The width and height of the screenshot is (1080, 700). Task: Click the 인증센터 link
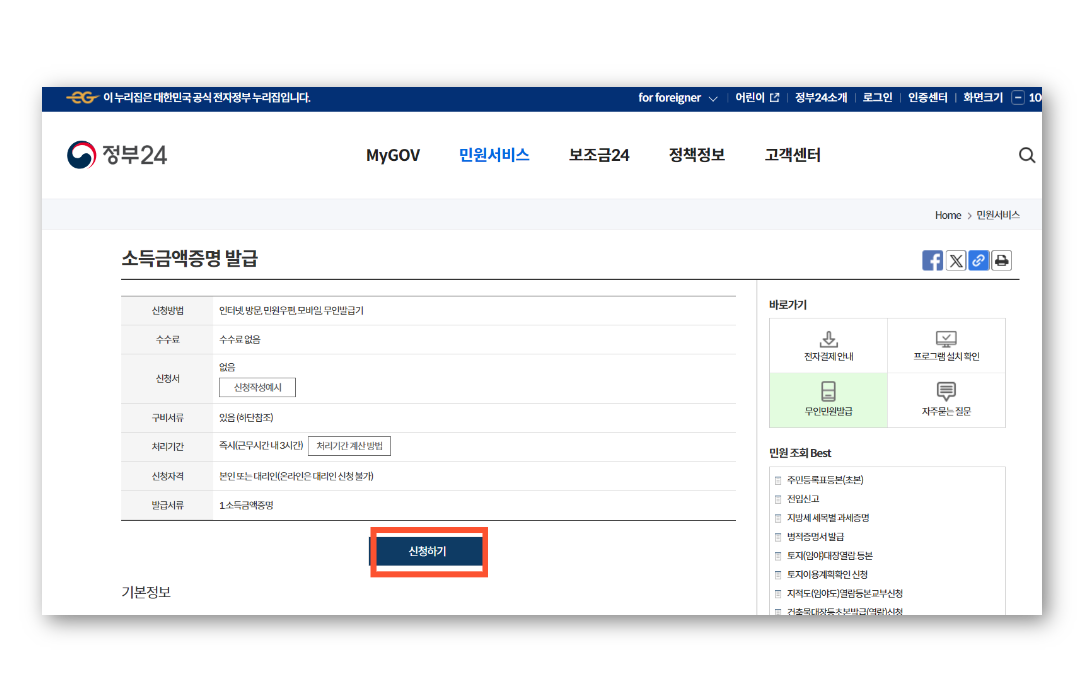pyautogui.click(x=927, y=98)
